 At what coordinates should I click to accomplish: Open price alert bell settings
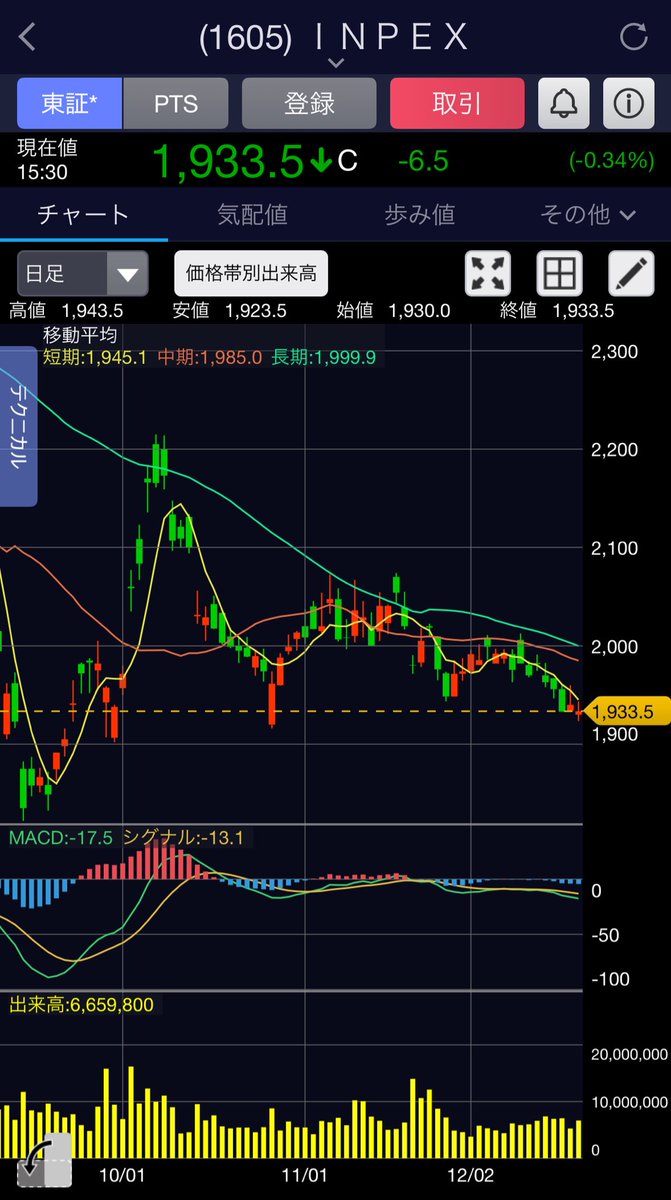click(564, 103)
